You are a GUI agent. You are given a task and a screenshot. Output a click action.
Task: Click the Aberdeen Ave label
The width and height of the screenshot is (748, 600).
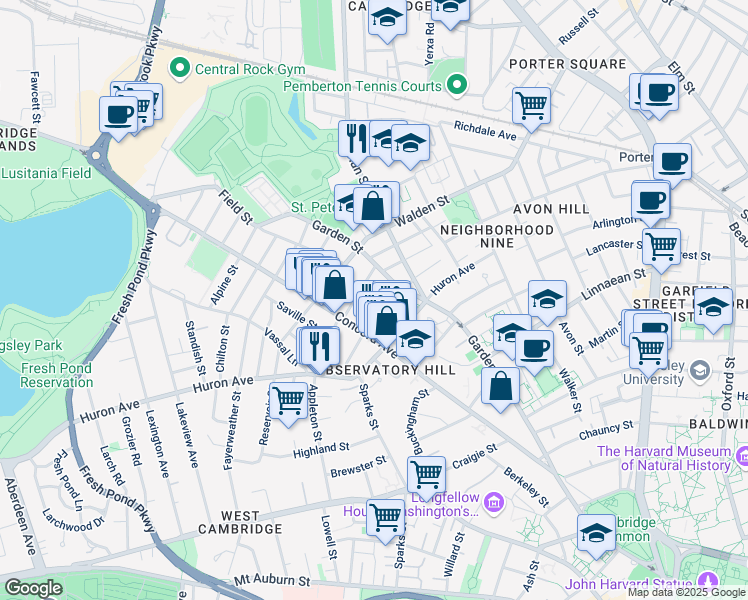click(20, 517)
